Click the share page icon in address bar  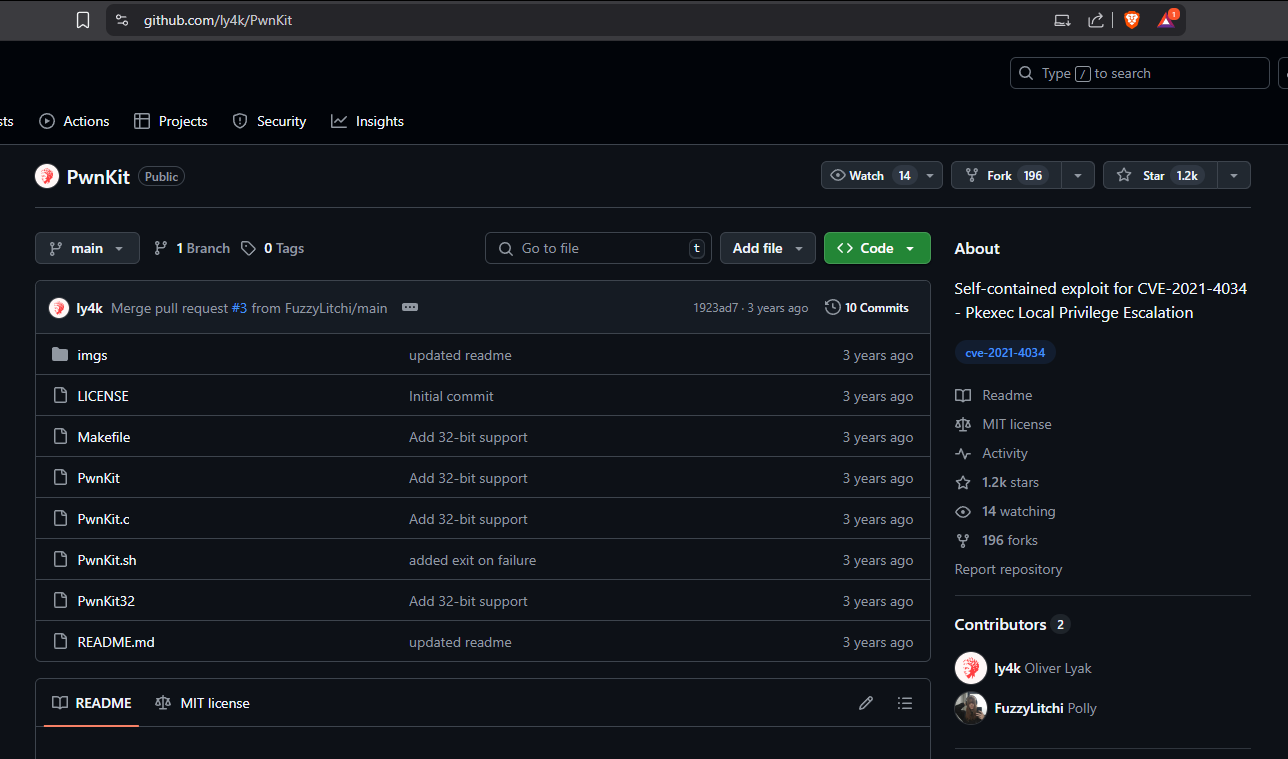coord(1096,20)
